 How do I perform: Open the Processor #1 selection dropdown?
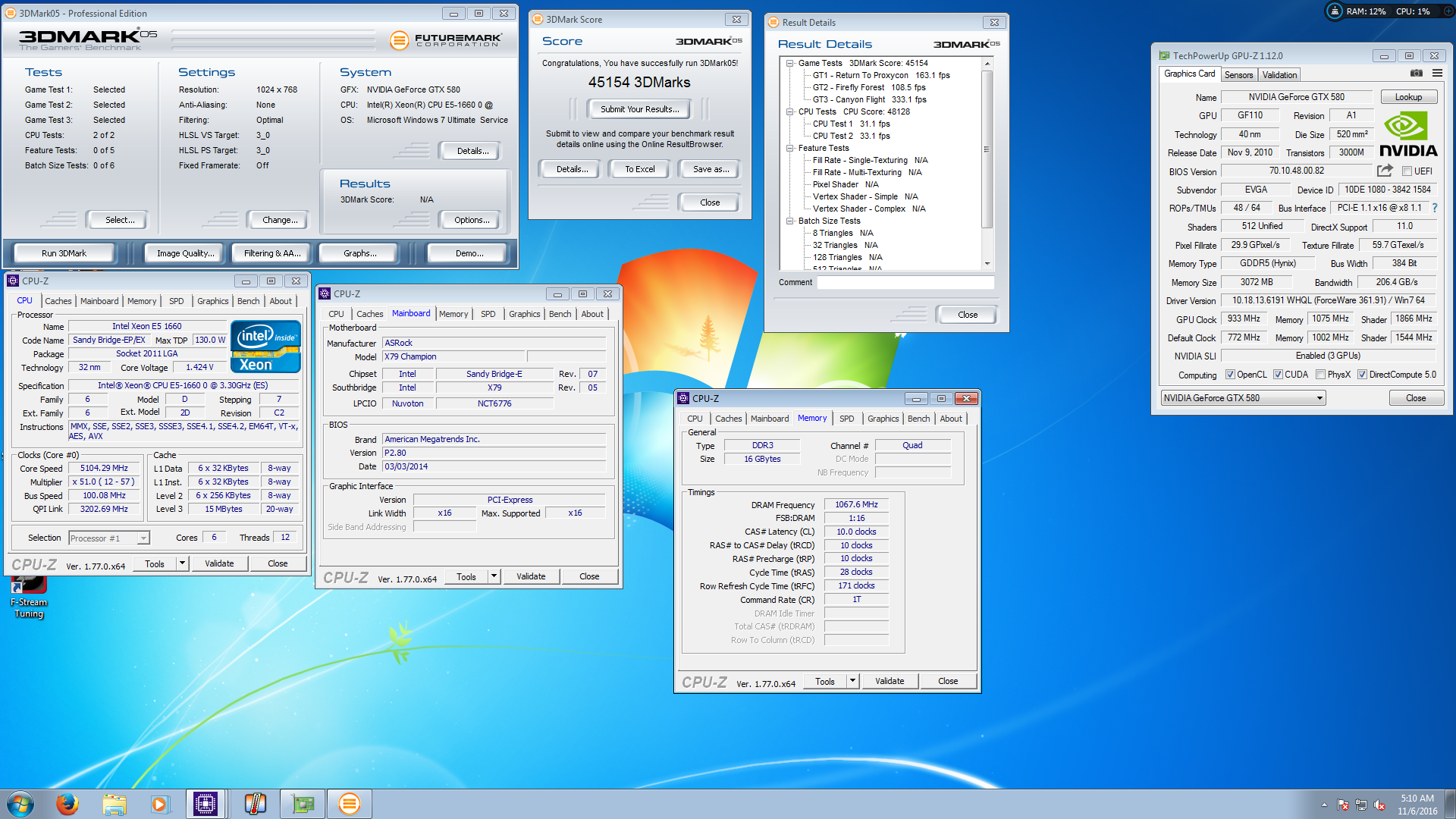point(109,538)
